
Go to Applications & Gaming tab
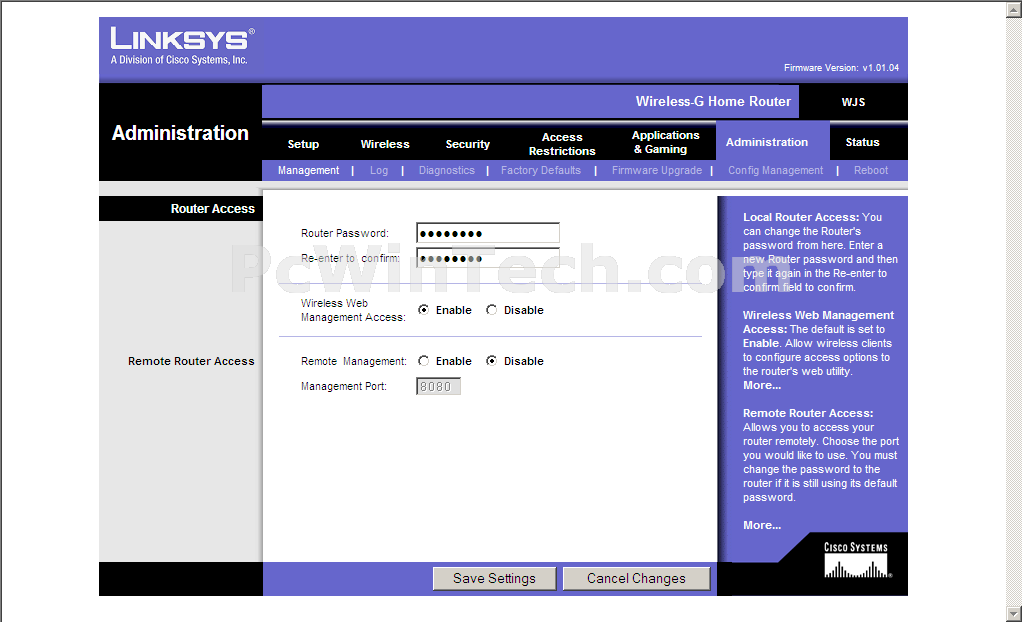tap(665, 142)
